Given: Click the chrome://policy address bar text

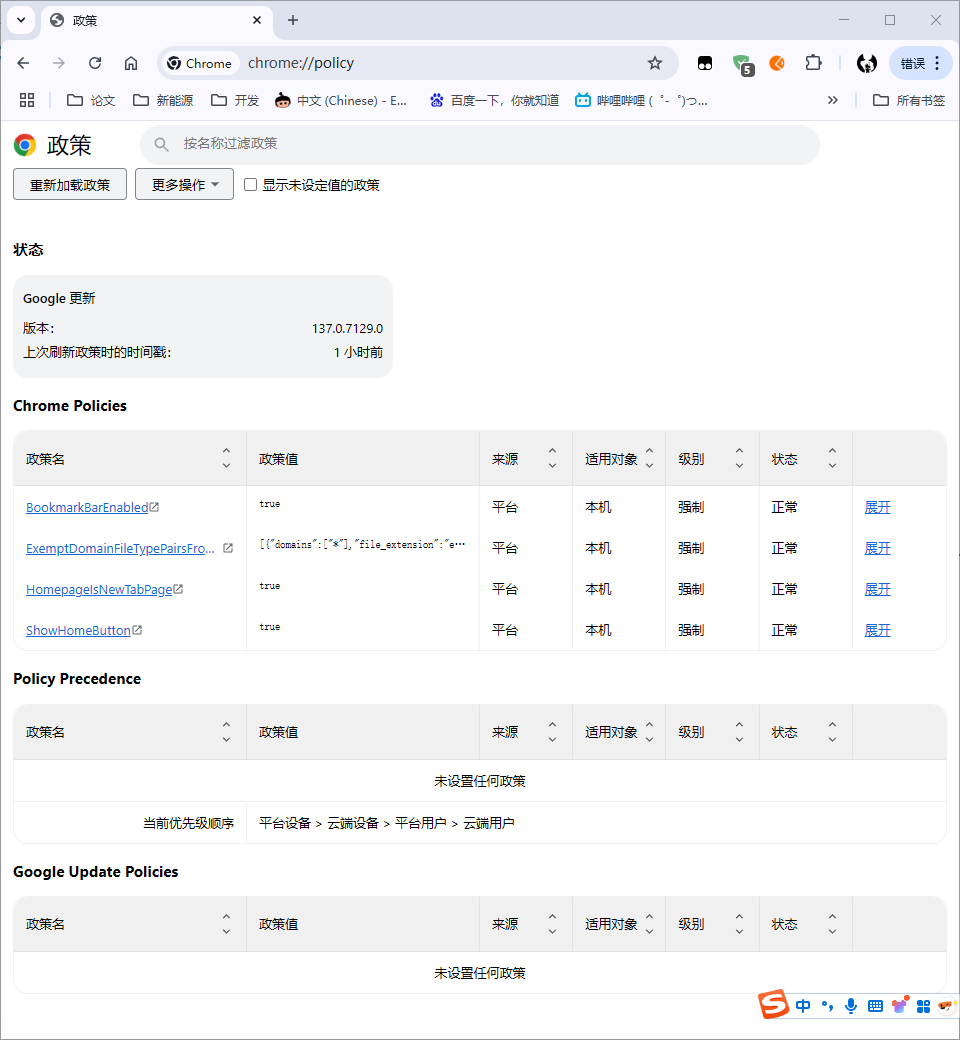Looking at the screenshot, I should 301,63.
